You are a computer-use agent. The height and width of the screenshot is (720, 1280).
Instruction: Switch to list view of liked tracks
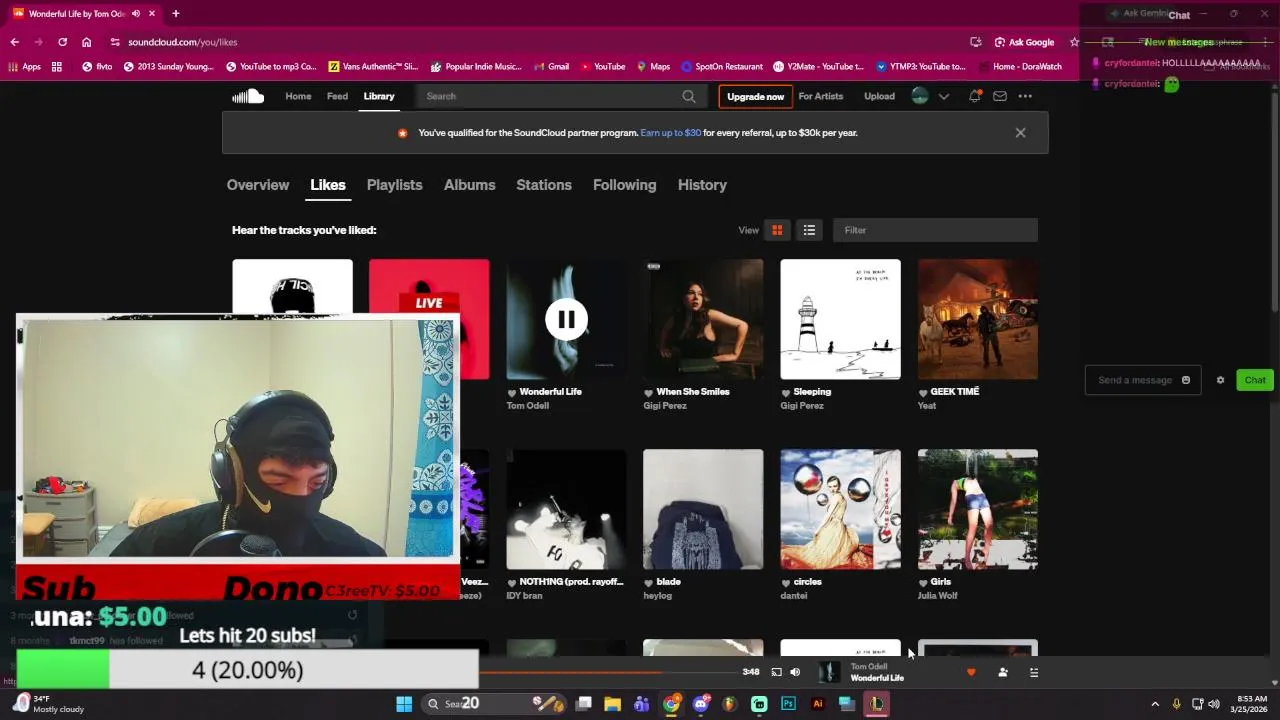point(809,230)
